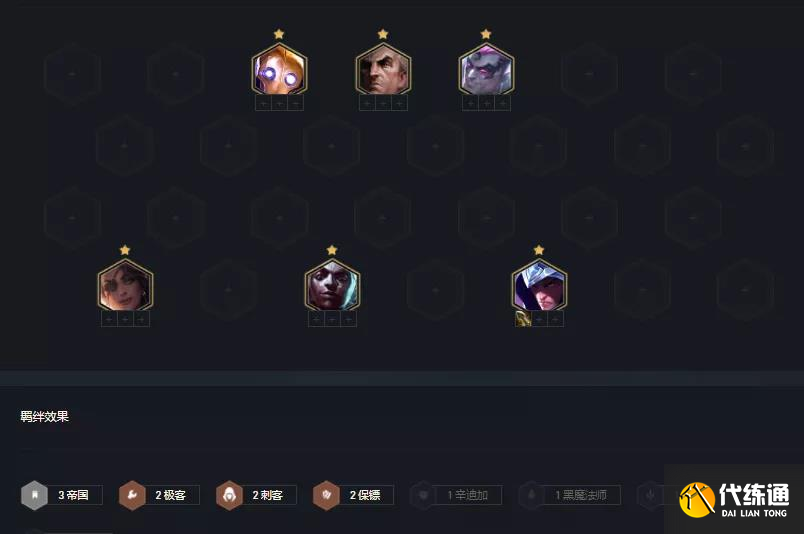Select the Samira champion with eyepatch
The image size is (804, 534).
coord(125,285)
